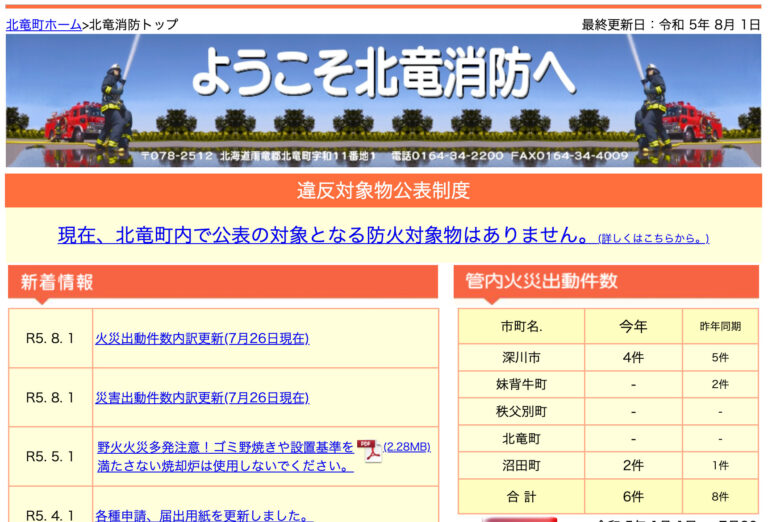Open the 災害出動件数内訳更新 news link
Image resolution: width=768 pixels, height=522 pixels.
202,397
